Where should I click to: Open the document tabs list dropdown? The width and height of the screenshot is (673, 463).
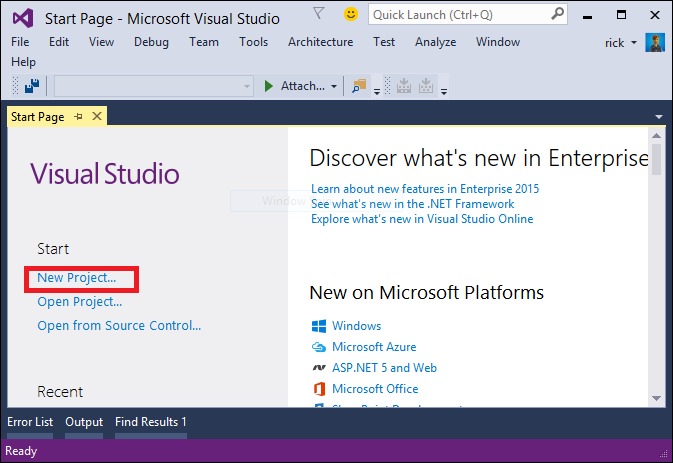tap(659, 117)
